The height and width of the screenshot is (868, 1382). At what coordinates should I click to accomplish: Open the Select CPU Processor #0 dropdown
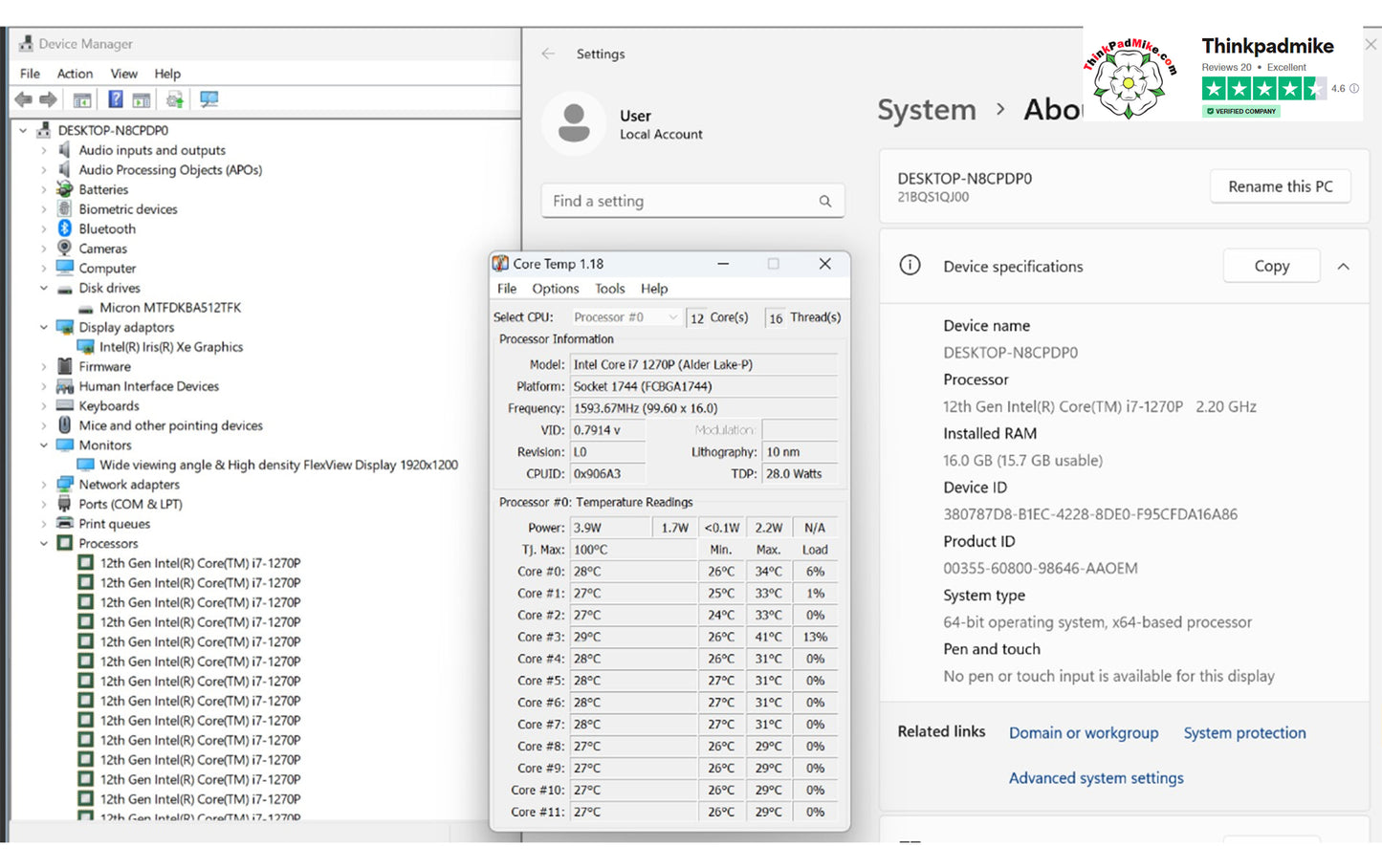pyautogui.click(x=625, y=317)
